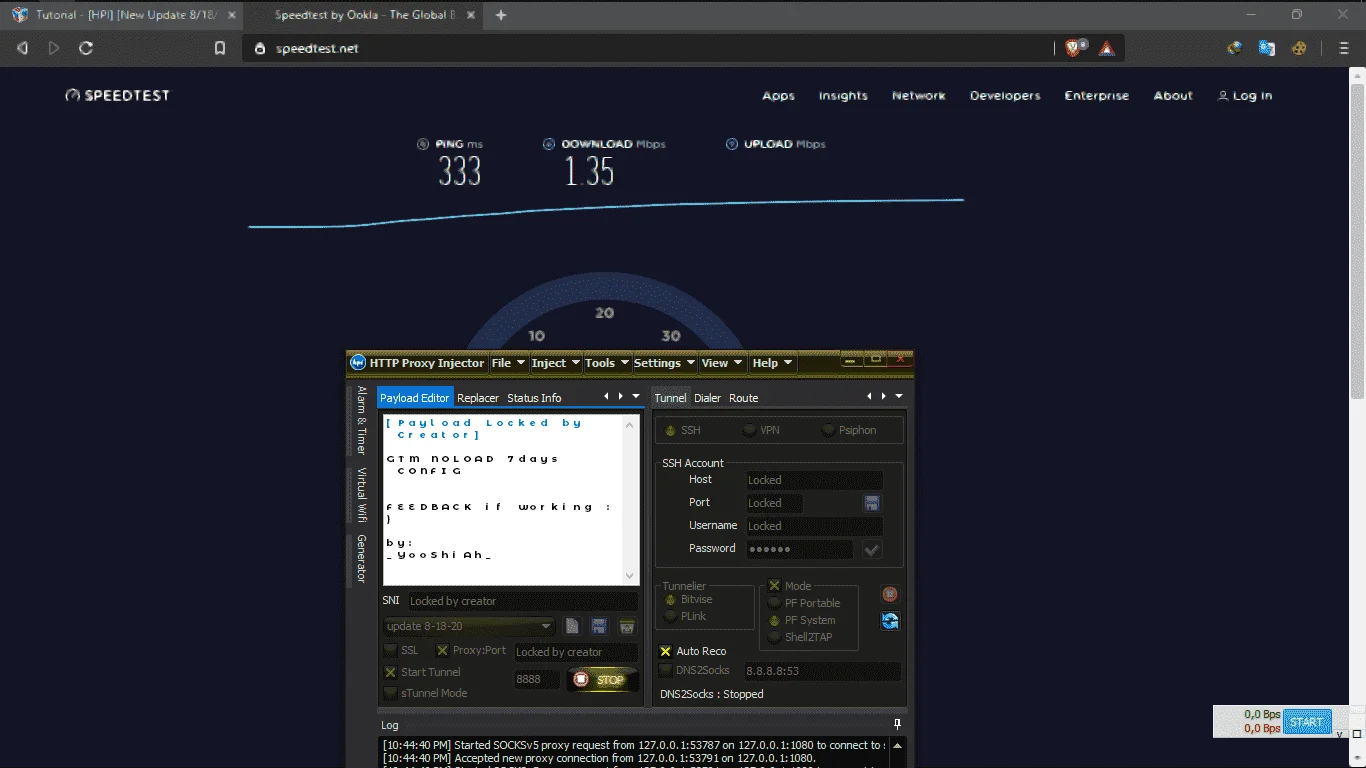Open the Help menu dropdown
Viewport: 1366px width, 768px height.
click(772, 363)
